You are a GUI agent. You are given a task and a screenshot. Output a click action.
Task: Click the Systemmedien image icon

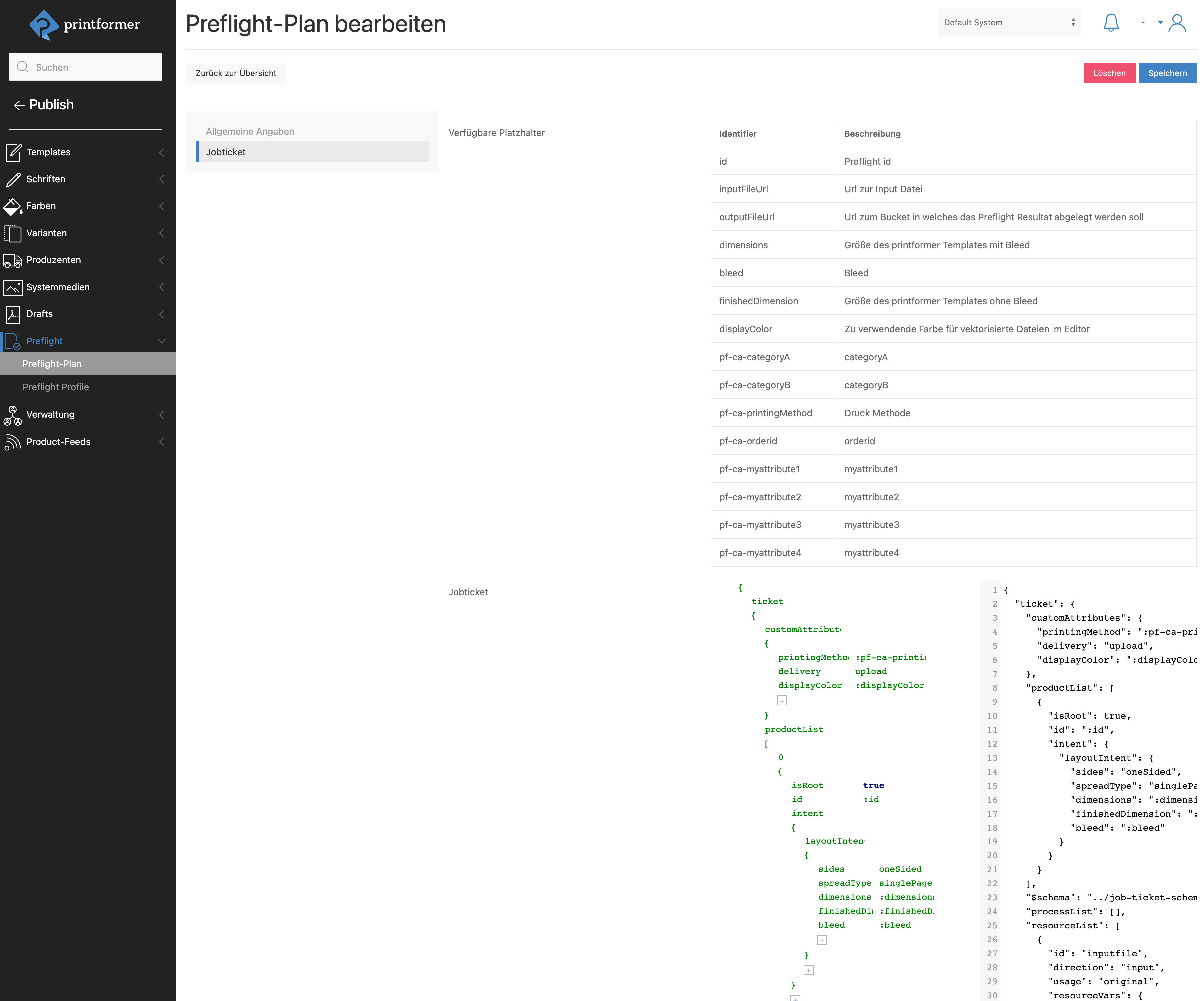[x=13, y=287]
